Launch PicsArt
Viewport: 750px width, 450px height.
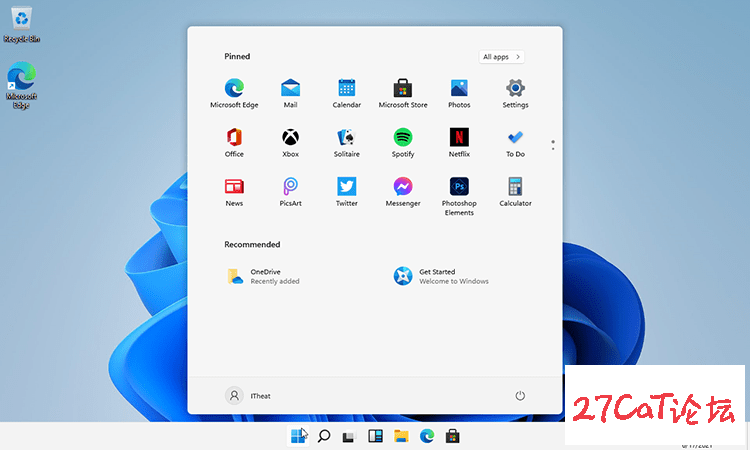coord(290,192)
